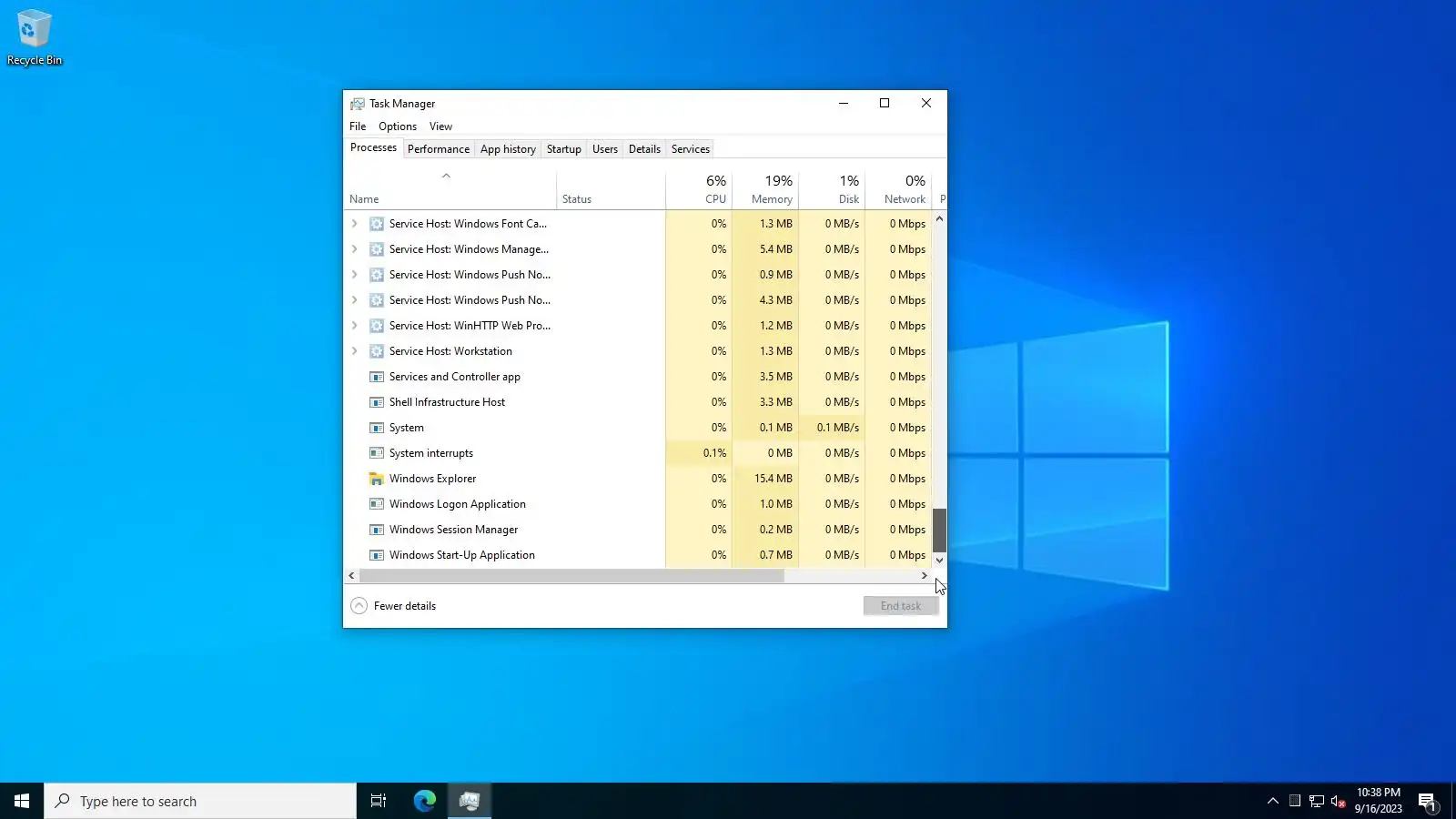Expand Service Host: Windows Management row
This screenshot has height=819, width=1456.
[355, 249]
